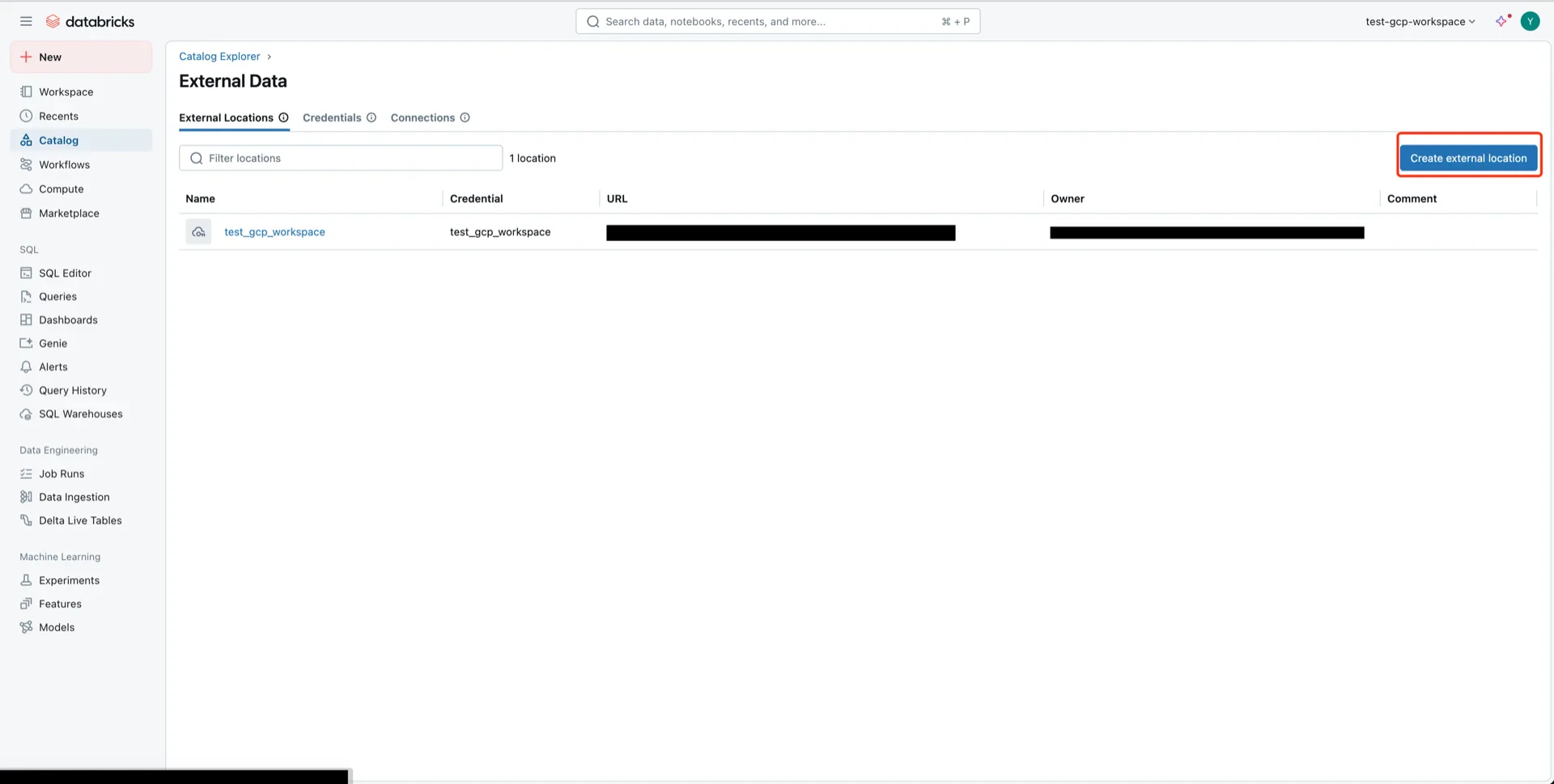Image resolution: width=1554 pixels, height=784 pixels.
Task: Switch to the External Locations tab
Action: coord(226,118)
